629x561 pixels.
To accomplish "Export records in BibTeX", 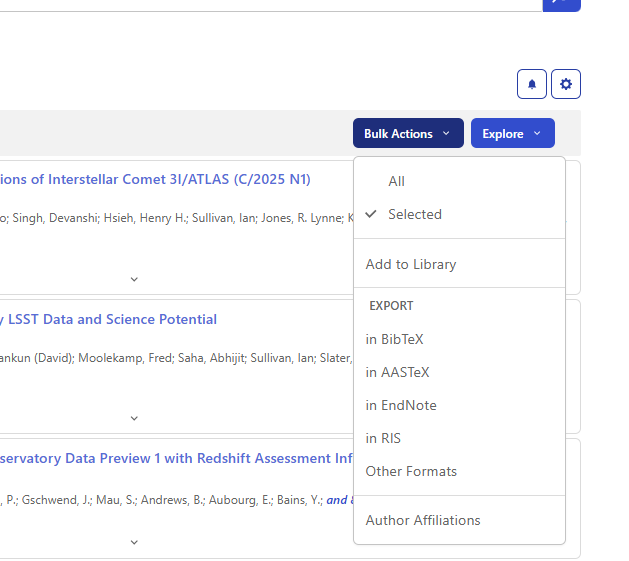I will pyautogui.click(x=395, y=339).
